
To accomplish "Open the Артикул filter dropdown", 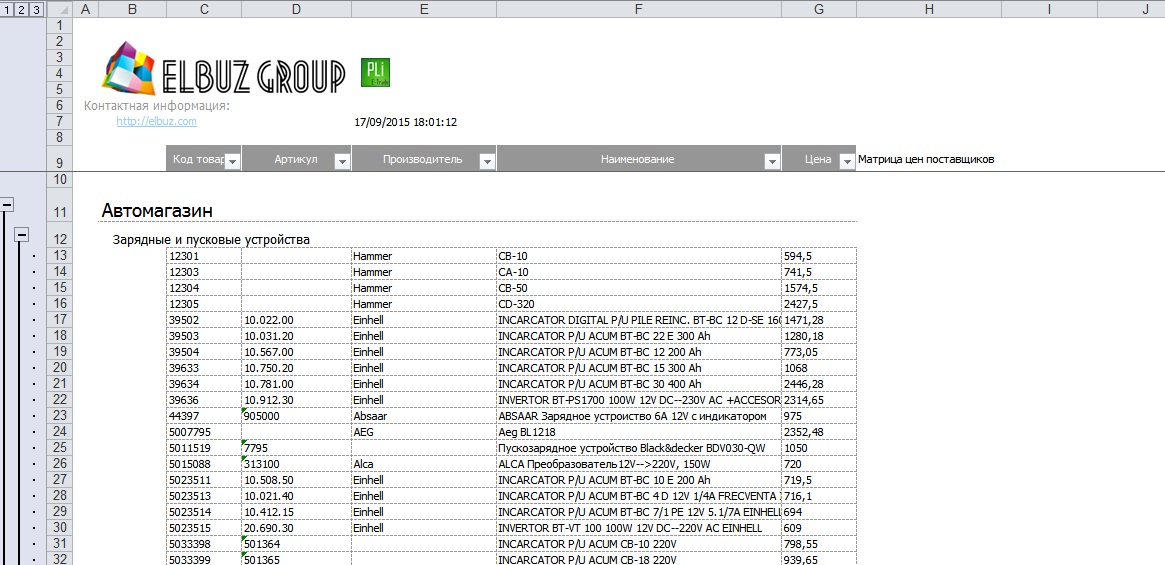I will tap(342, 161).
